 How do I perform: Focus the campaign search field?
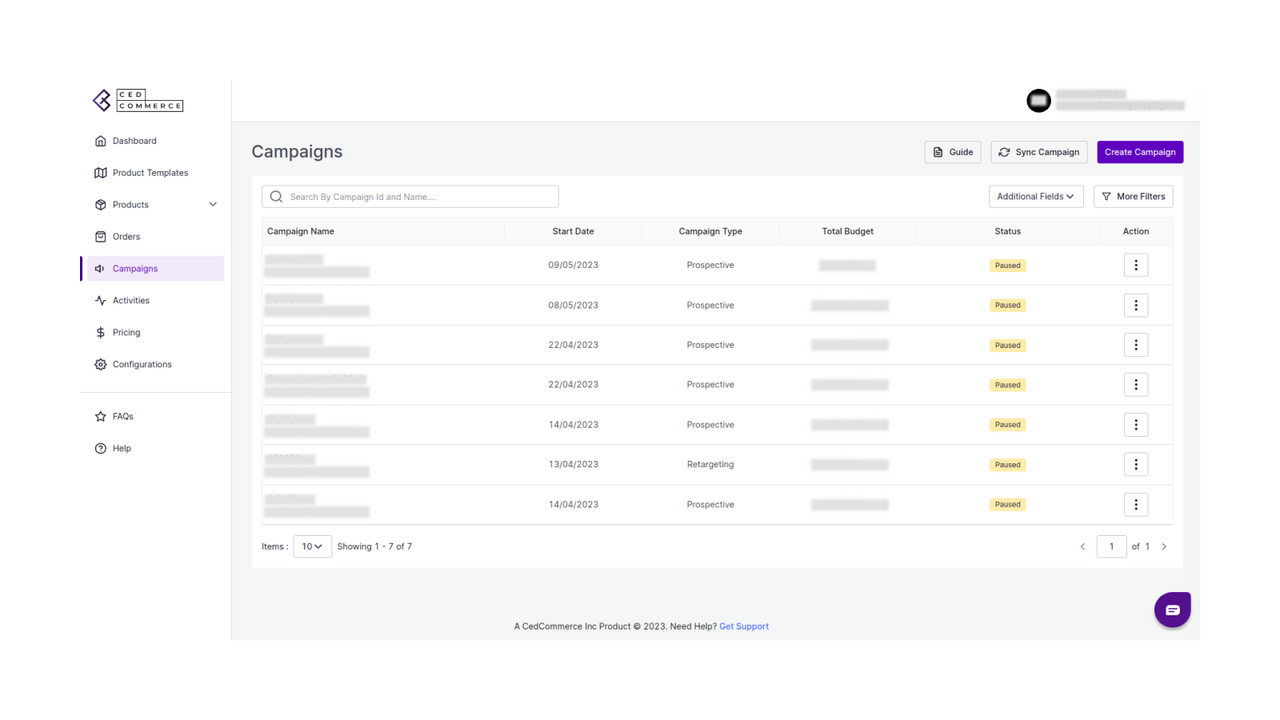pos(410,197)
